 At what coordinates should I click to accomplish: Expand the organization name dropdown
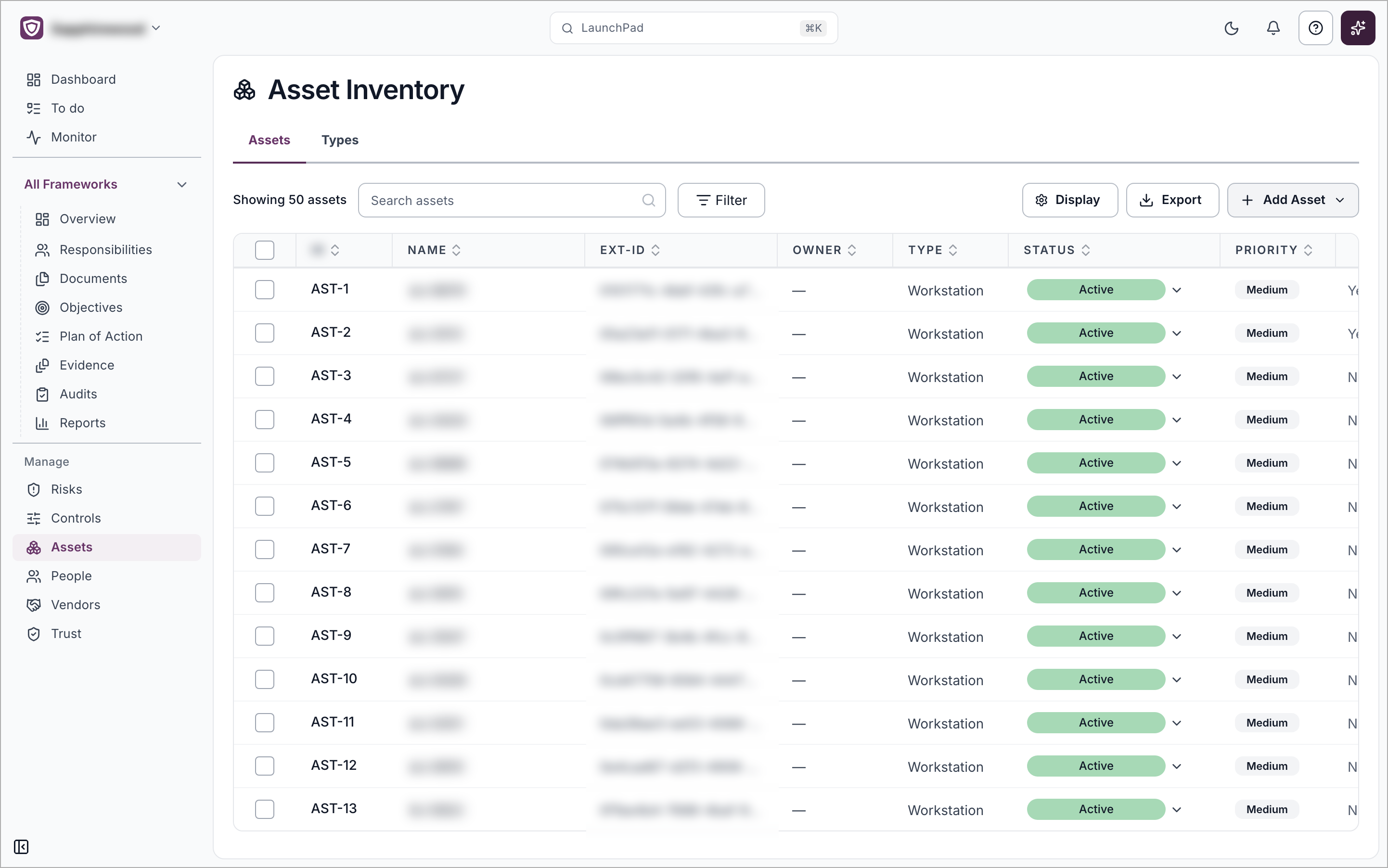pos(155,27)
